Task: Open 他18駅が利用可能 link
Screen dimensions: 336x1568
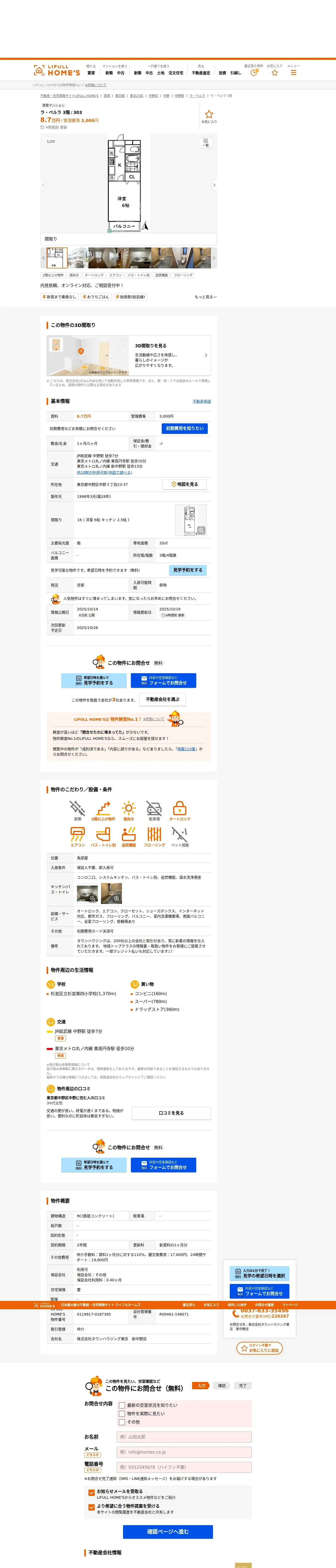Action: [104, 472]
